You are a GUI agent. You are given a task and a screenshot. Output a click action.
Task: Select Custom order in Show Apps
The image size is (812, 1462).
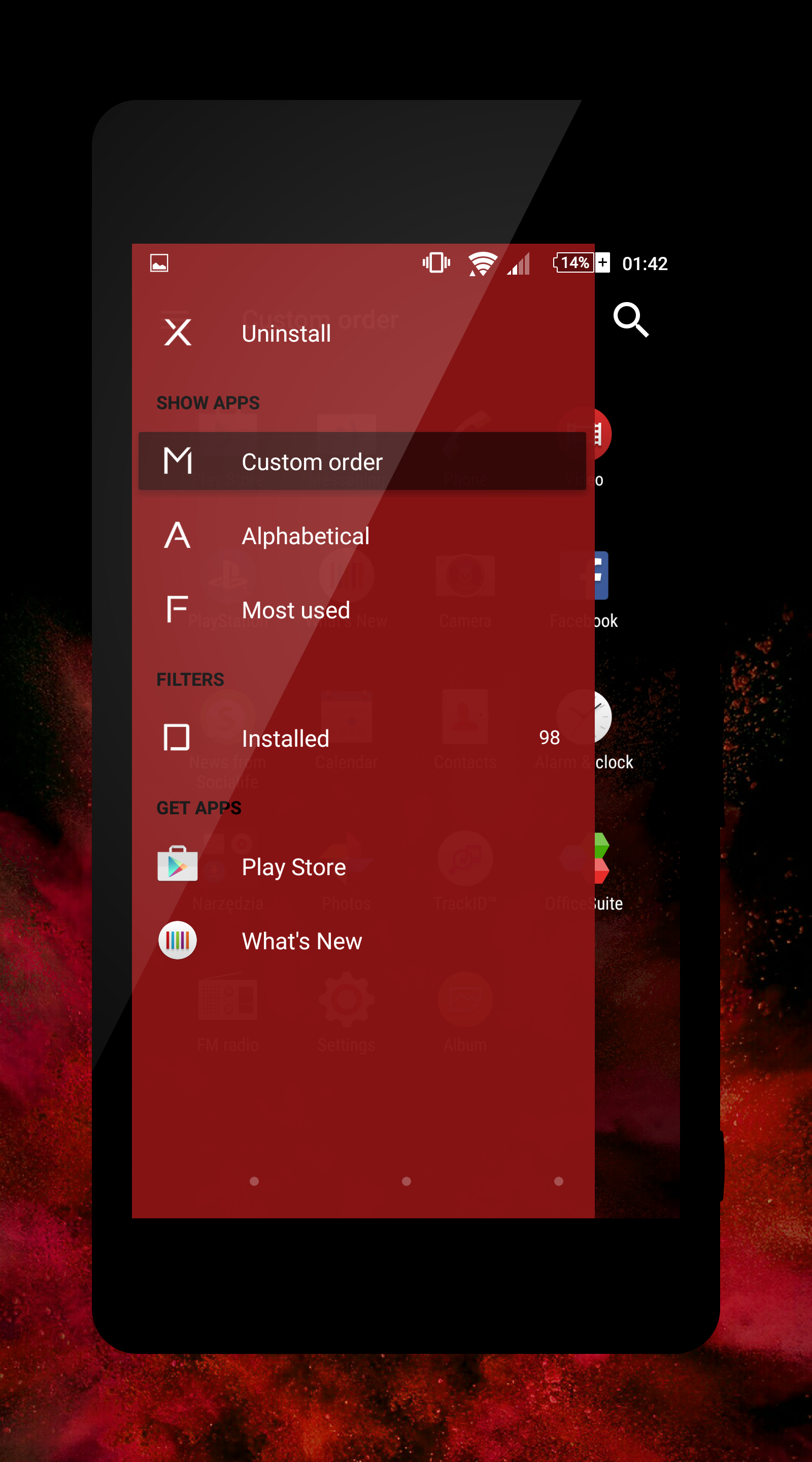[x=362, y=461]
